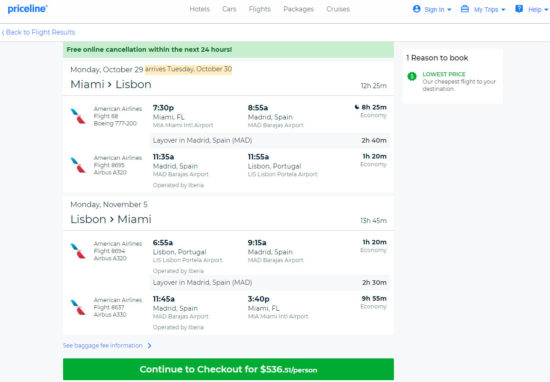550x382 pixels.
Task: Click American Airlines logo for Flight 68
Action: (x=78, y=116)
